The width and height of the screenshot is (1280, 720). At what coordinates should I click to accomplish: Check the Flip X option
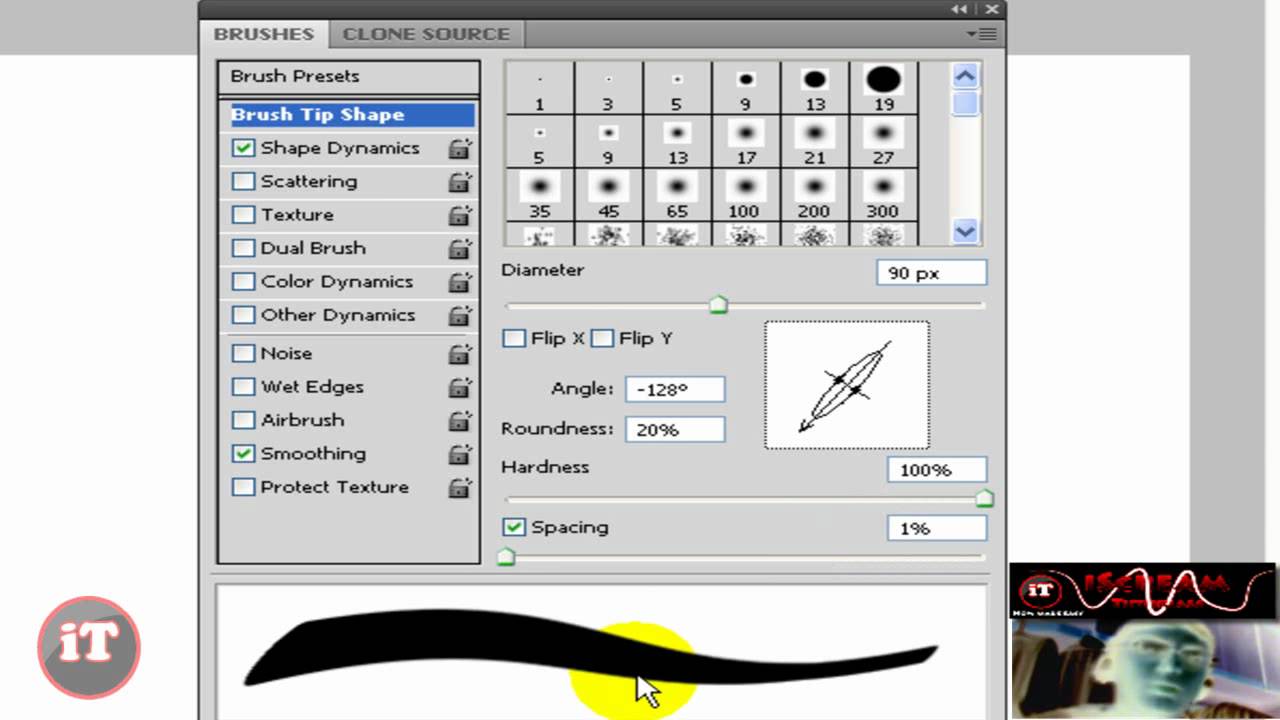pos(514,338)
